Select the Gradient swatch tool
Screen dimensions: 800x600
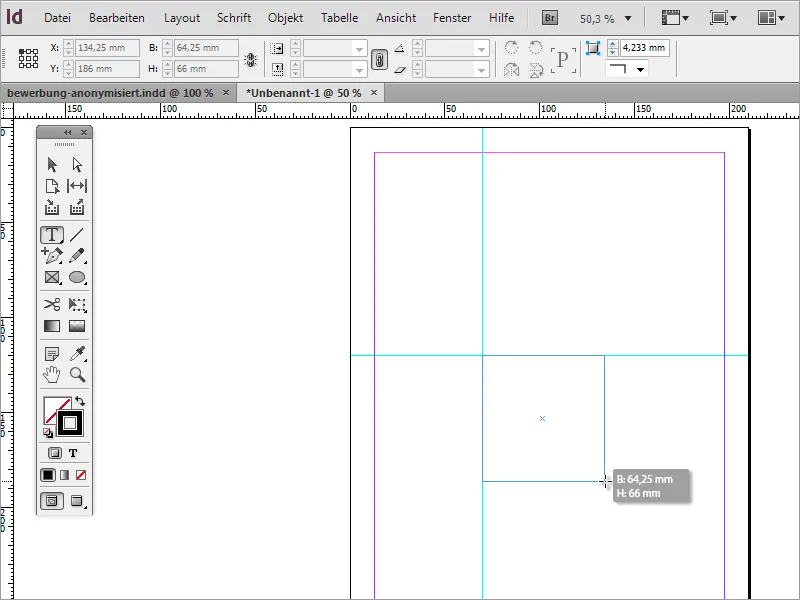coord(51,326)
